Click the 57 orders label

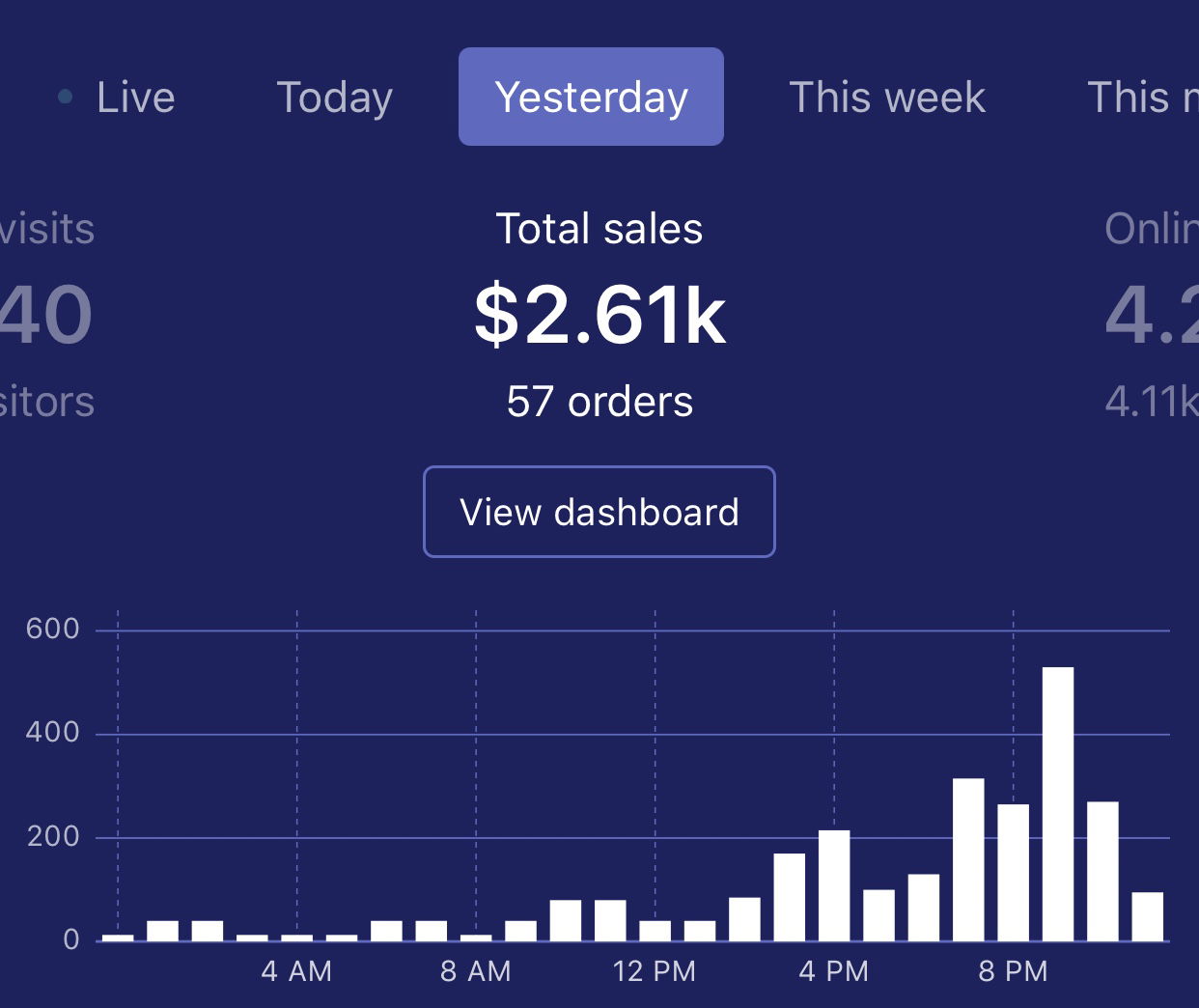point(599,402)
